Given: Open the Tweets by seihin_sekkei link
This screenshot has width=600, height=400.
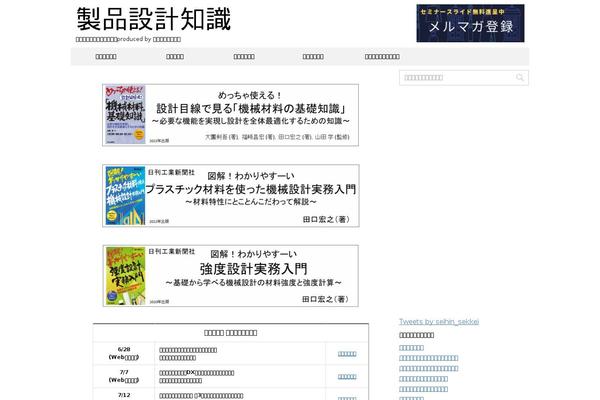Looking at the screenshot, I should [x=439, y=322].
